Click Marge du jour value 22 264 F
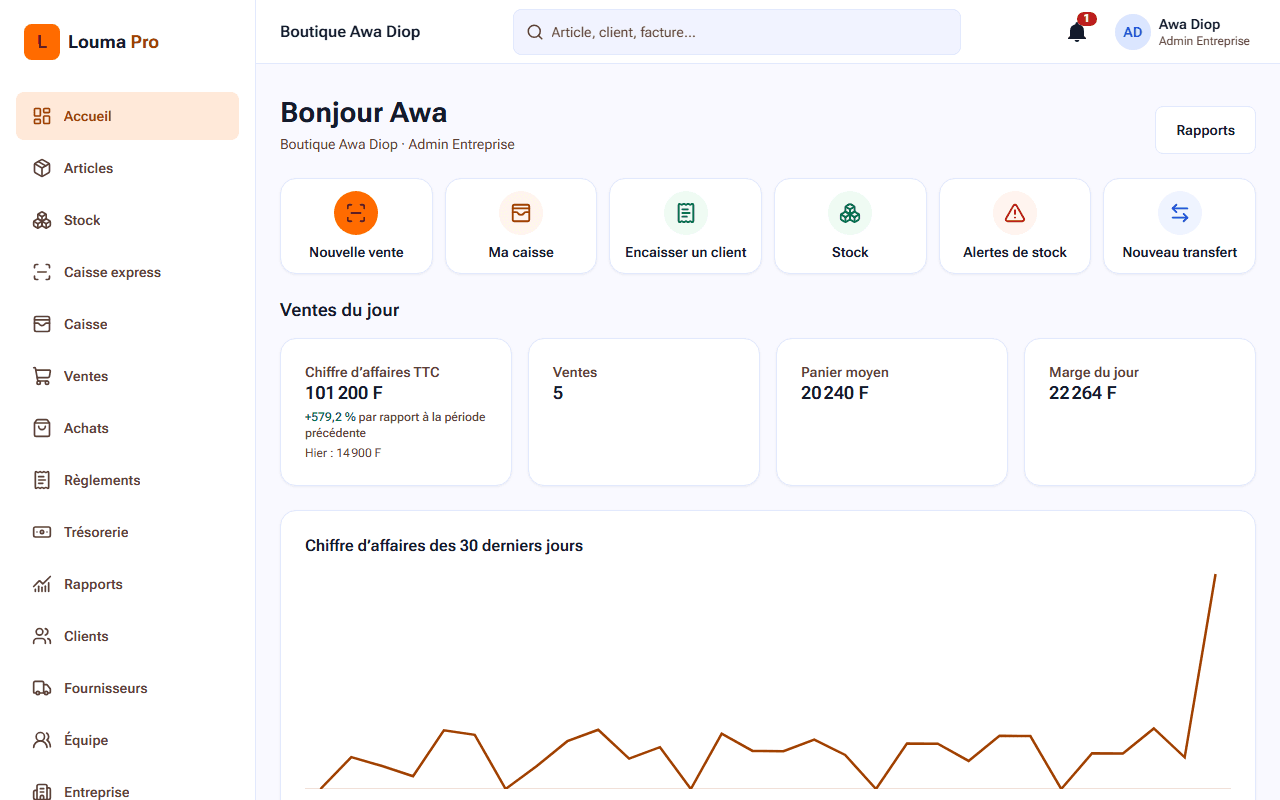 click(x=1083, y=393)
